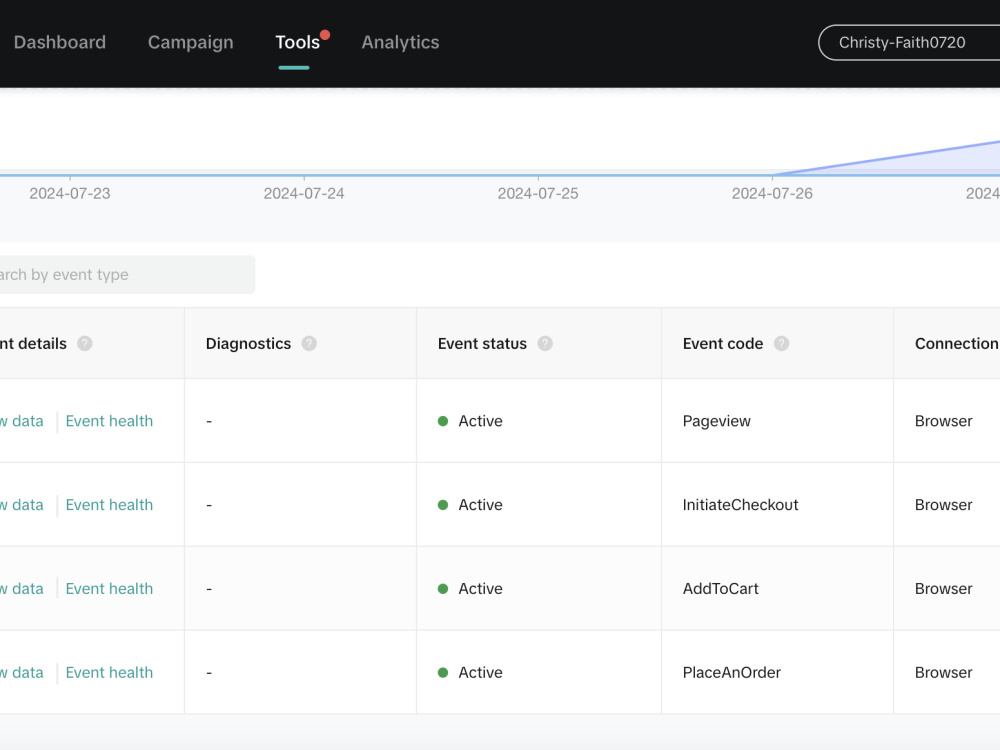1000x750 pixels.
Task: Click help icon next to Event code
Action: (781, 344)
